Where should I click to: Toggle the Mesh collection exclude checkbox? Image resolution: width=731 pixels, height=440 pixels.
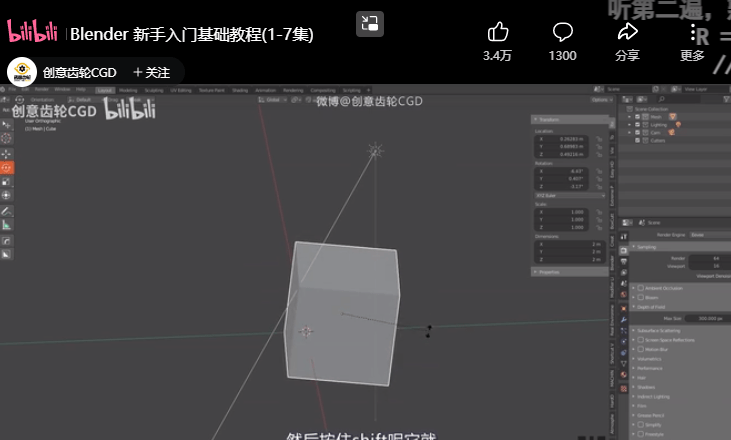pos(637,117)
